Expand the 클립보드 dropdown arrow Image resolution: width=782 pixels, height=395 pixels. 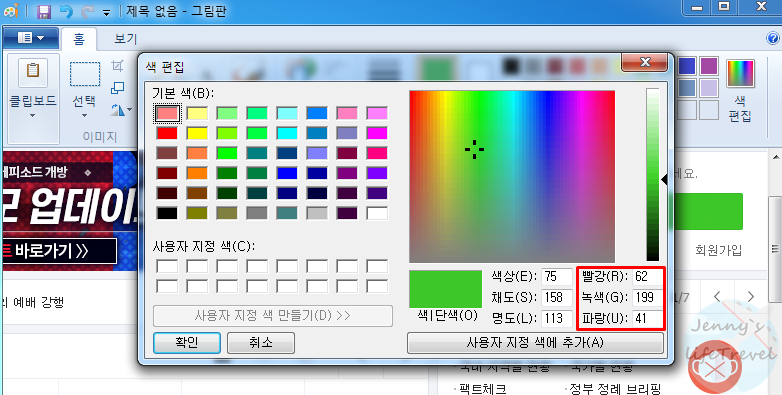32,116
